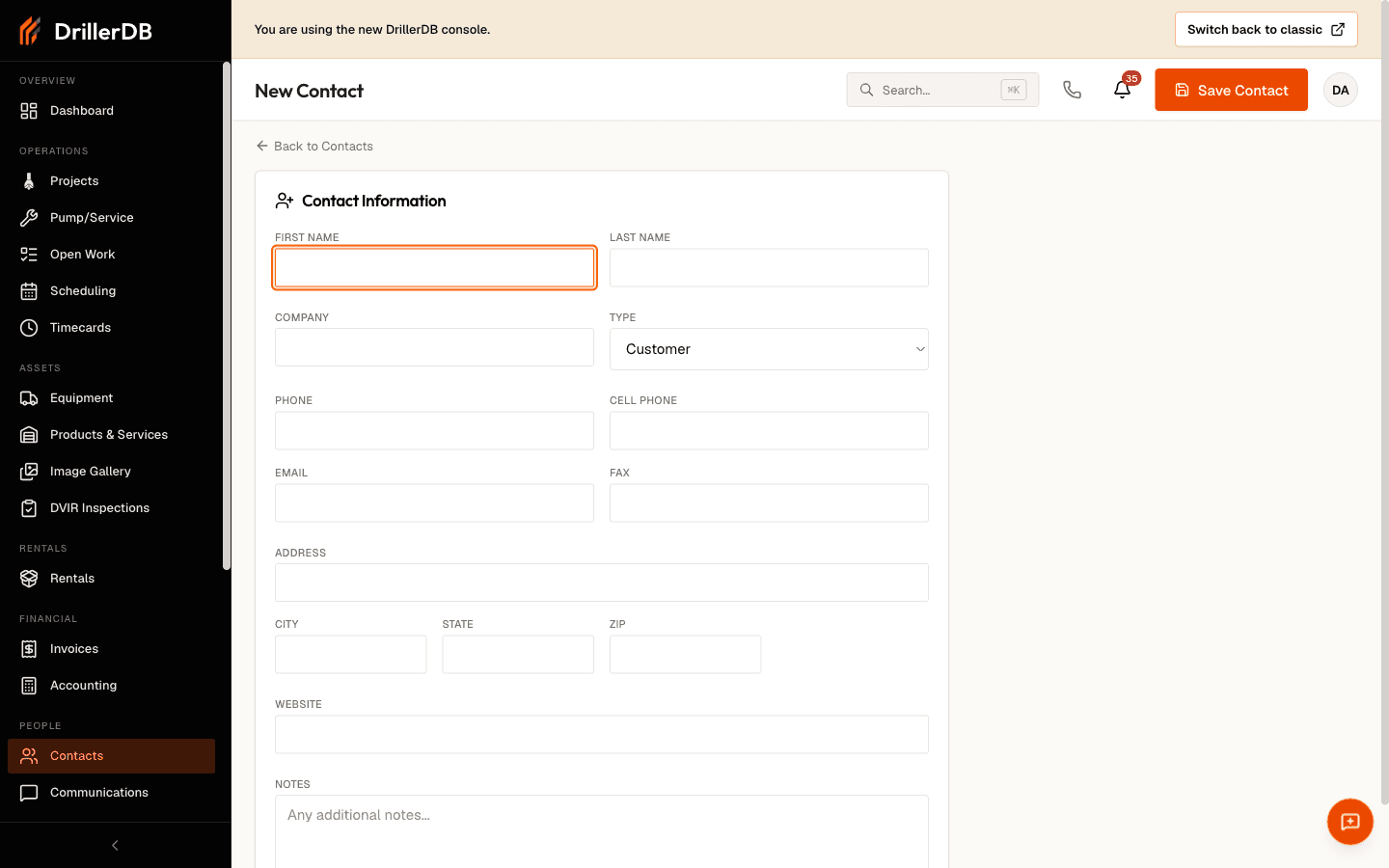Click the Last Name input

[x=769, y=267]
